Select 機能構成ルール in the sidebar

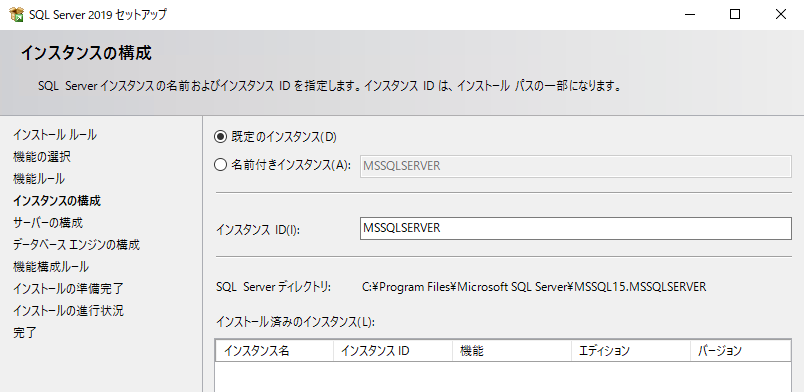click(x=51, y=267)
